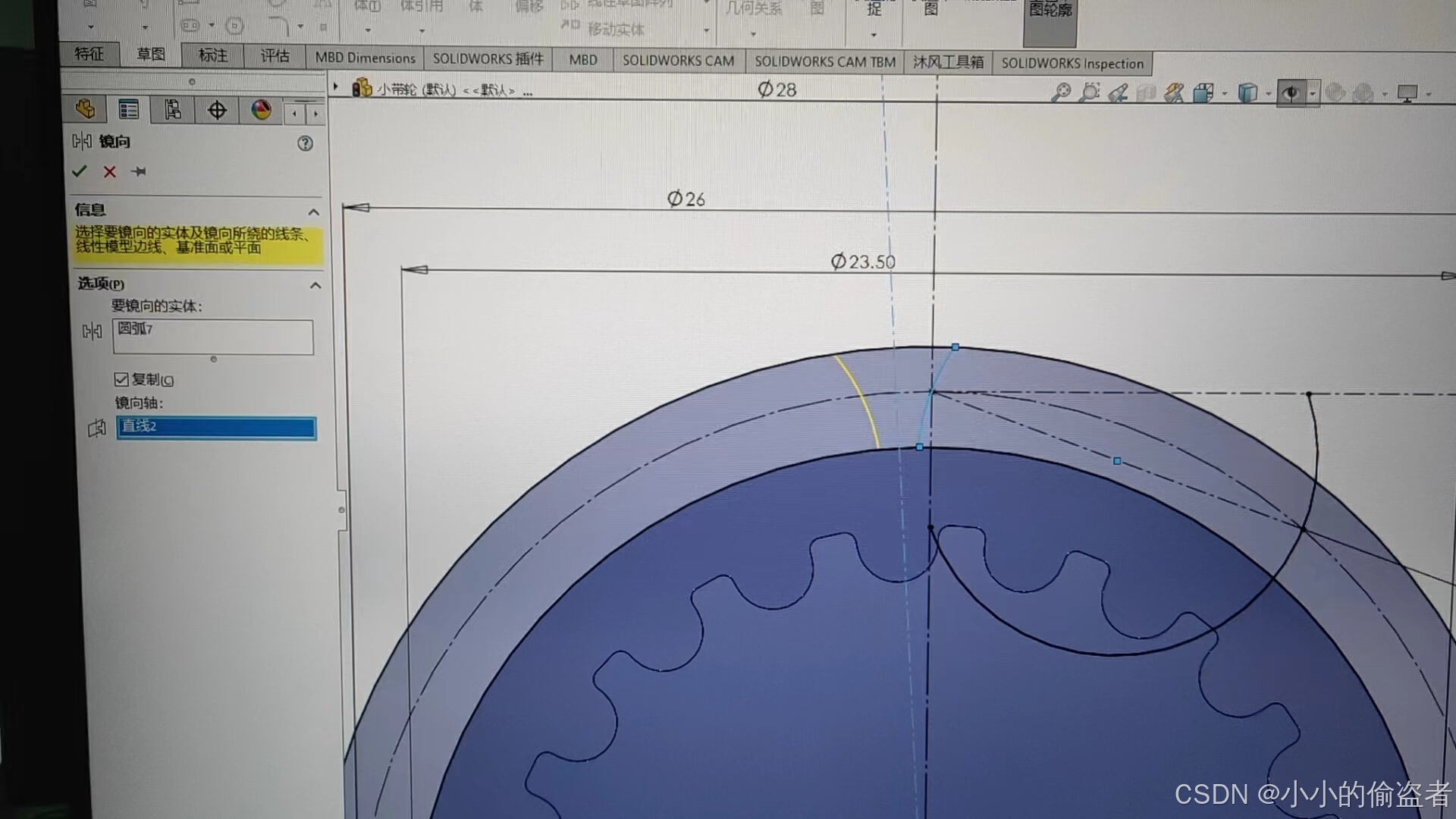Image resolution: width=1456 pixels, height=819 pixels.
Task: Toggle the hide/show items eye button
Action: click(x=1291, y=94)
